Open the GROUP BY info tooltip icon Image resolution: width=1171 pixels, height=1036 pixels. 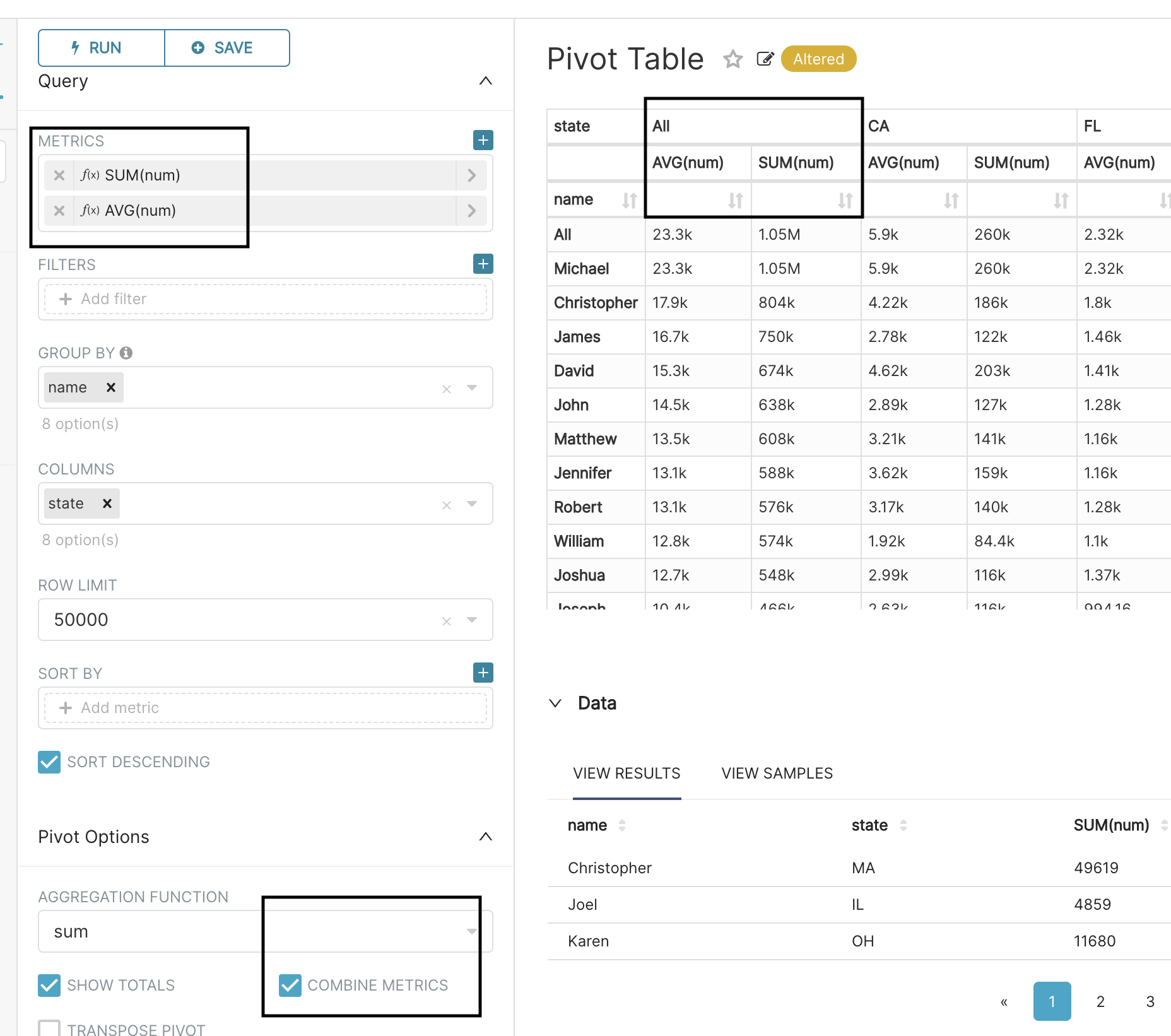point(126,353)
